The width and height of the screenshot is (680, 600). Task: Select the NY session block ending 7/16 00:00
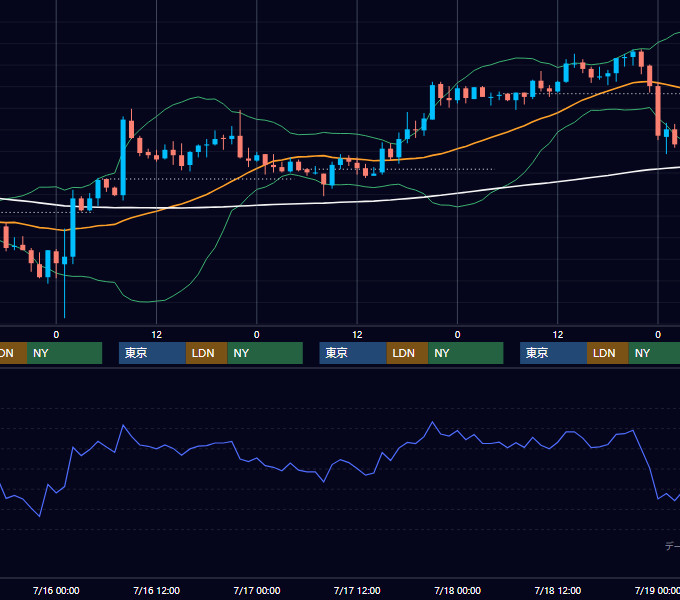64,353
